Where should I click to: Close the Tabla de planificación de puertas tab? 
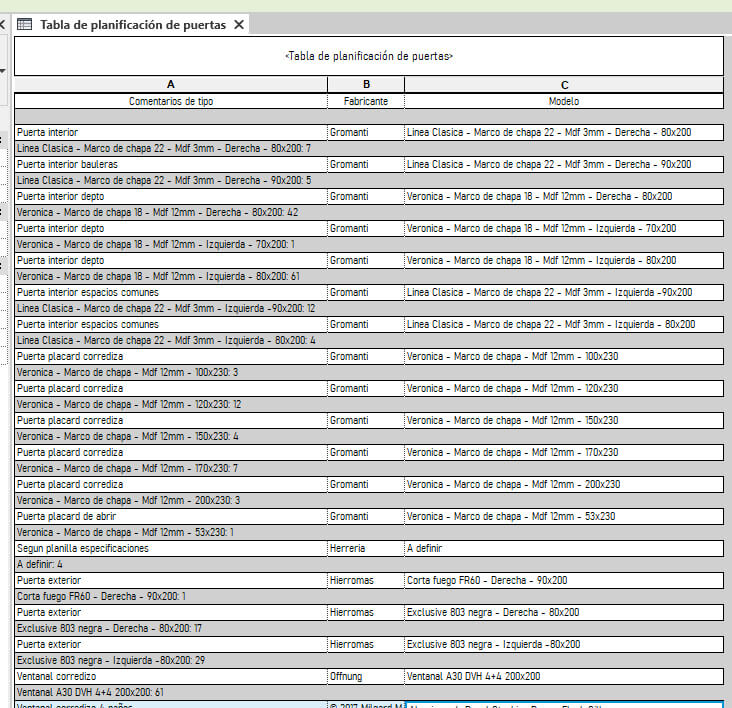click(x=239, y=25)
